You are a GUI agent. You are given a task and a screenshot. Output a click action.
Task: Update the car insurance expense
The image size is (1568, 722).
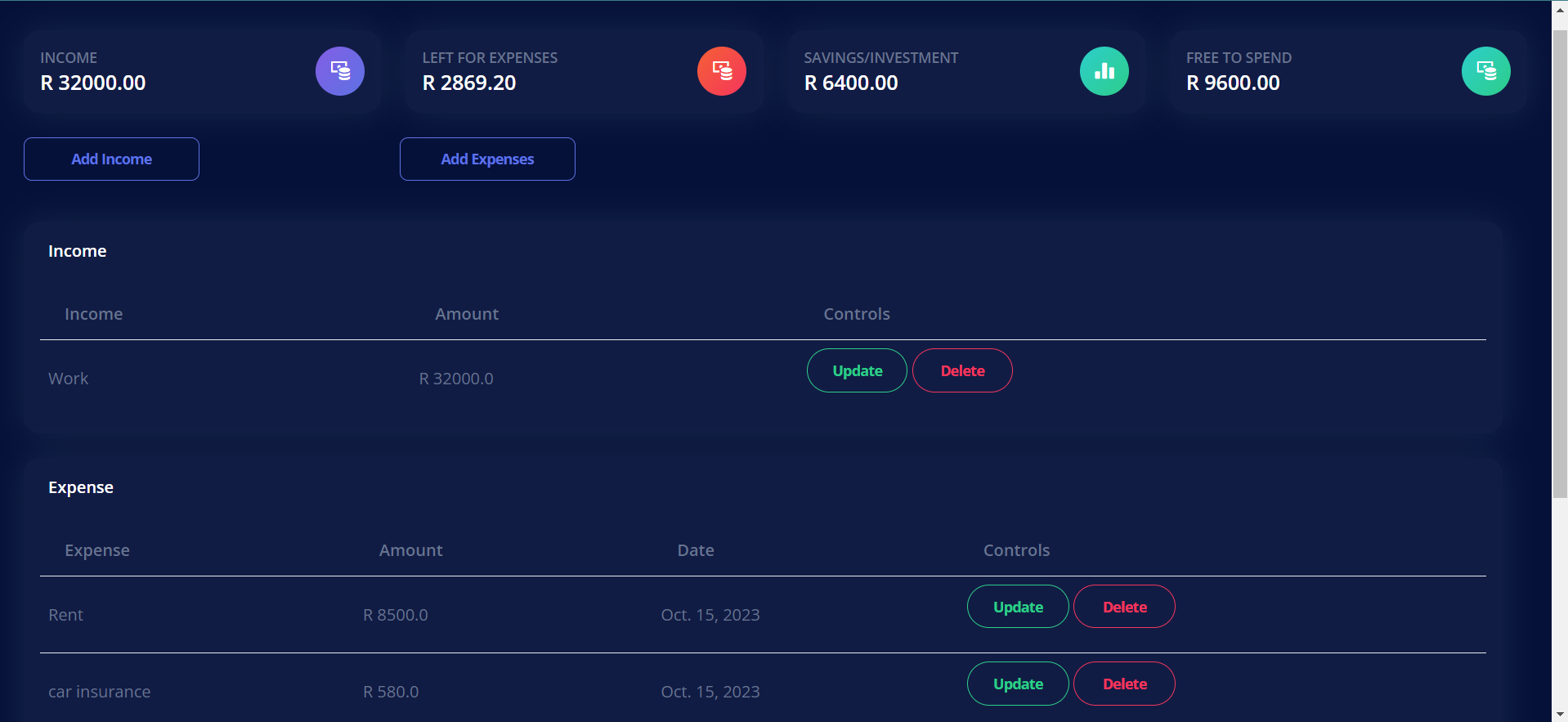[1018, 684]
